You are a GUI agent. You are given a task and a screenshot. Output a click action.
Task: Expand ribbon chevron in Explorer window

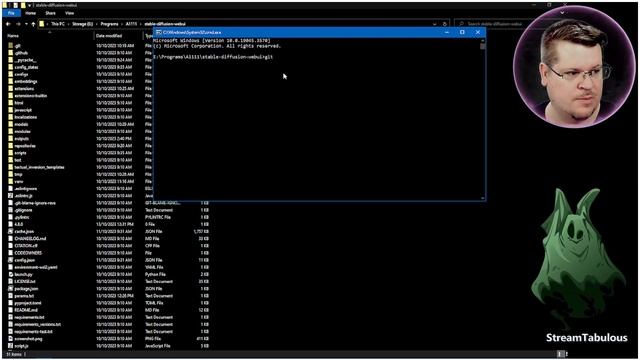[x=562, y=13]
